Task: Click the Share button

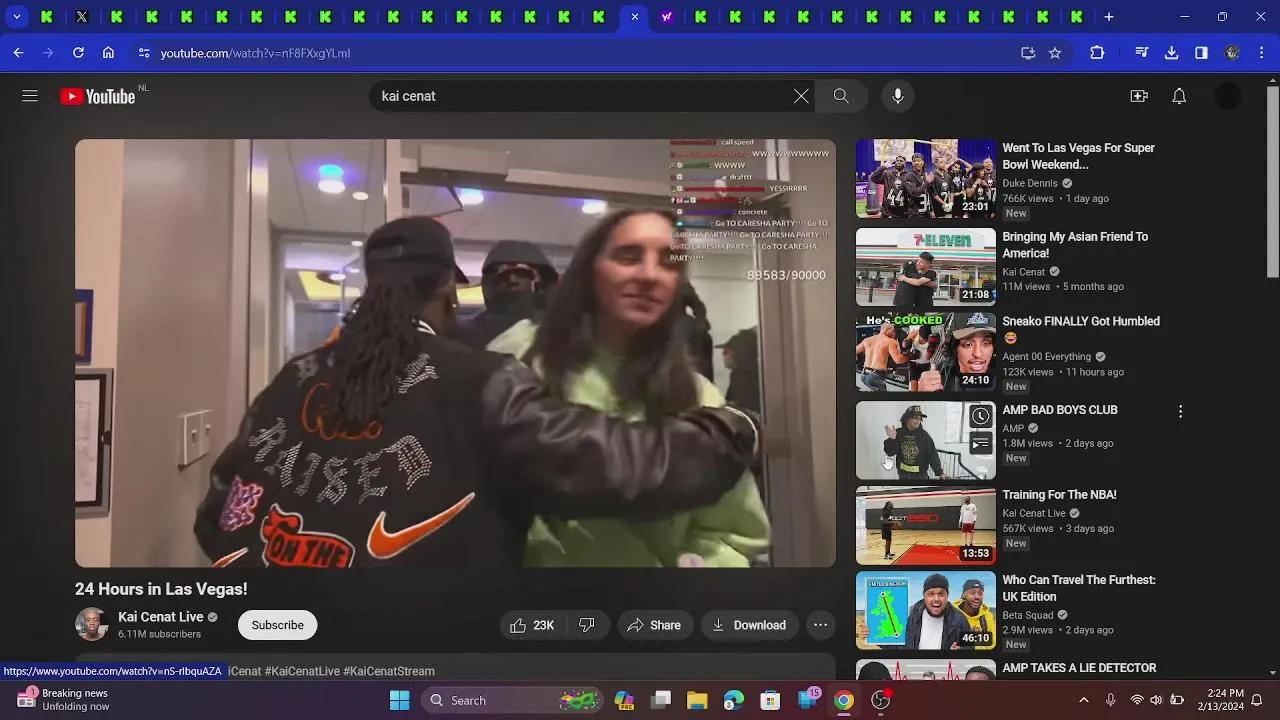Action: (x=654, y=625)
